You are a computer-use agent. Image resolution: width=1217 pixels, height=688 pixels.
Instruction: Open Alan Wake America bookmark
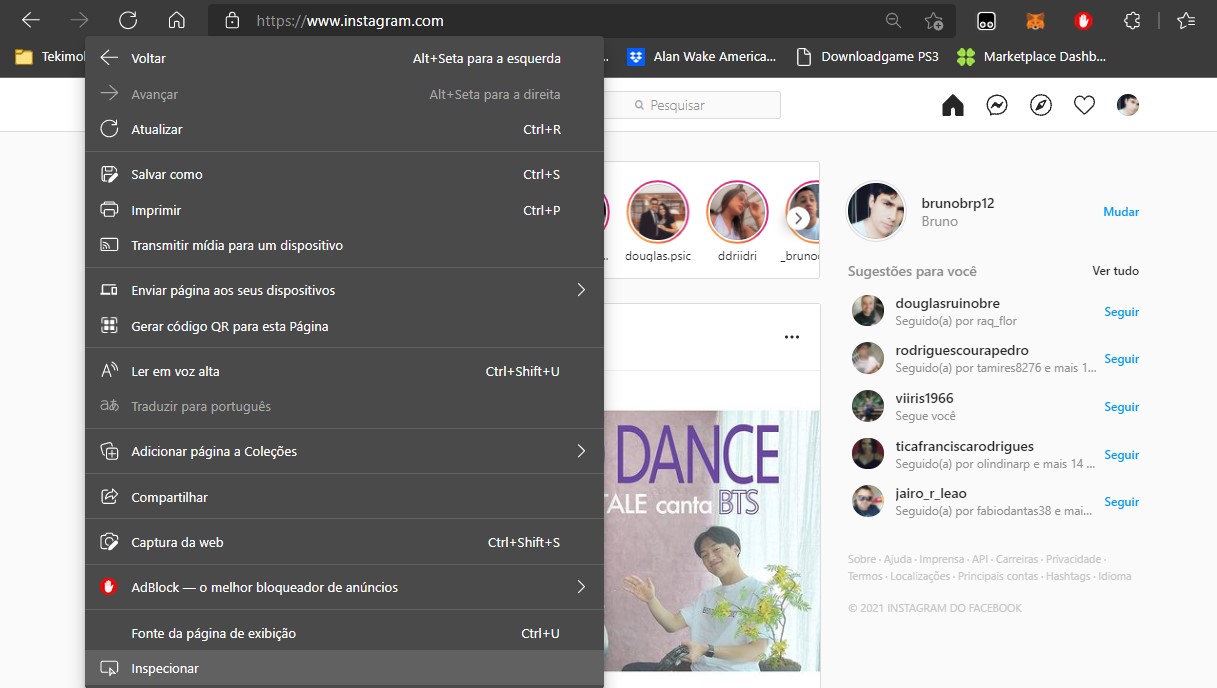[702, 57]
